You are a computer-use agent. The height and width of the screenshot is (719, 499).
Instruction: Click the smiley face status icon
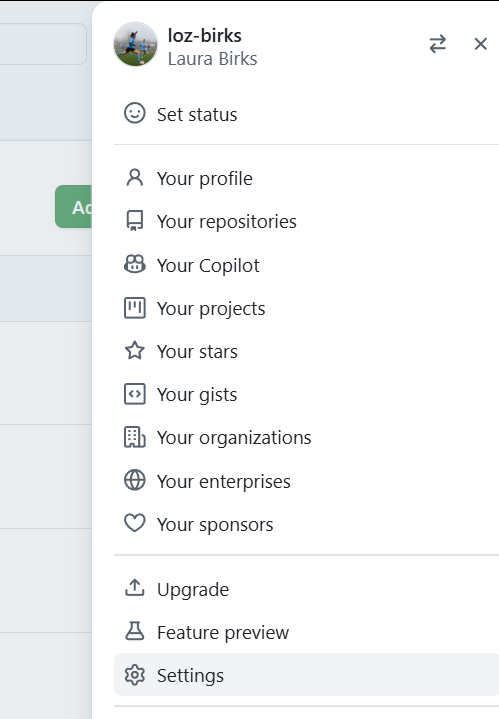tap(135, 113)
